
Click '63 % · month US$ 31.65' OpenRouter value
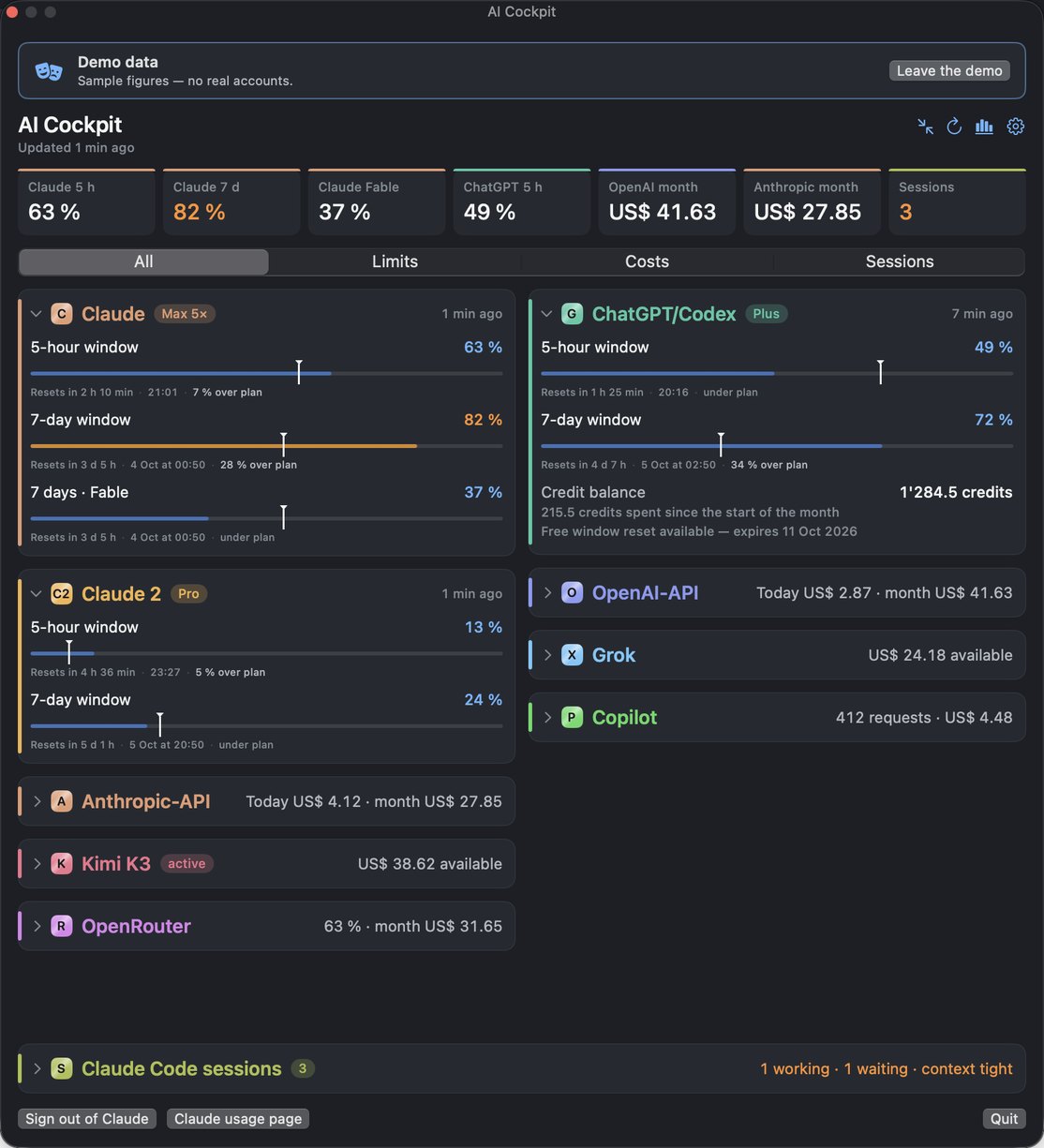413,927
